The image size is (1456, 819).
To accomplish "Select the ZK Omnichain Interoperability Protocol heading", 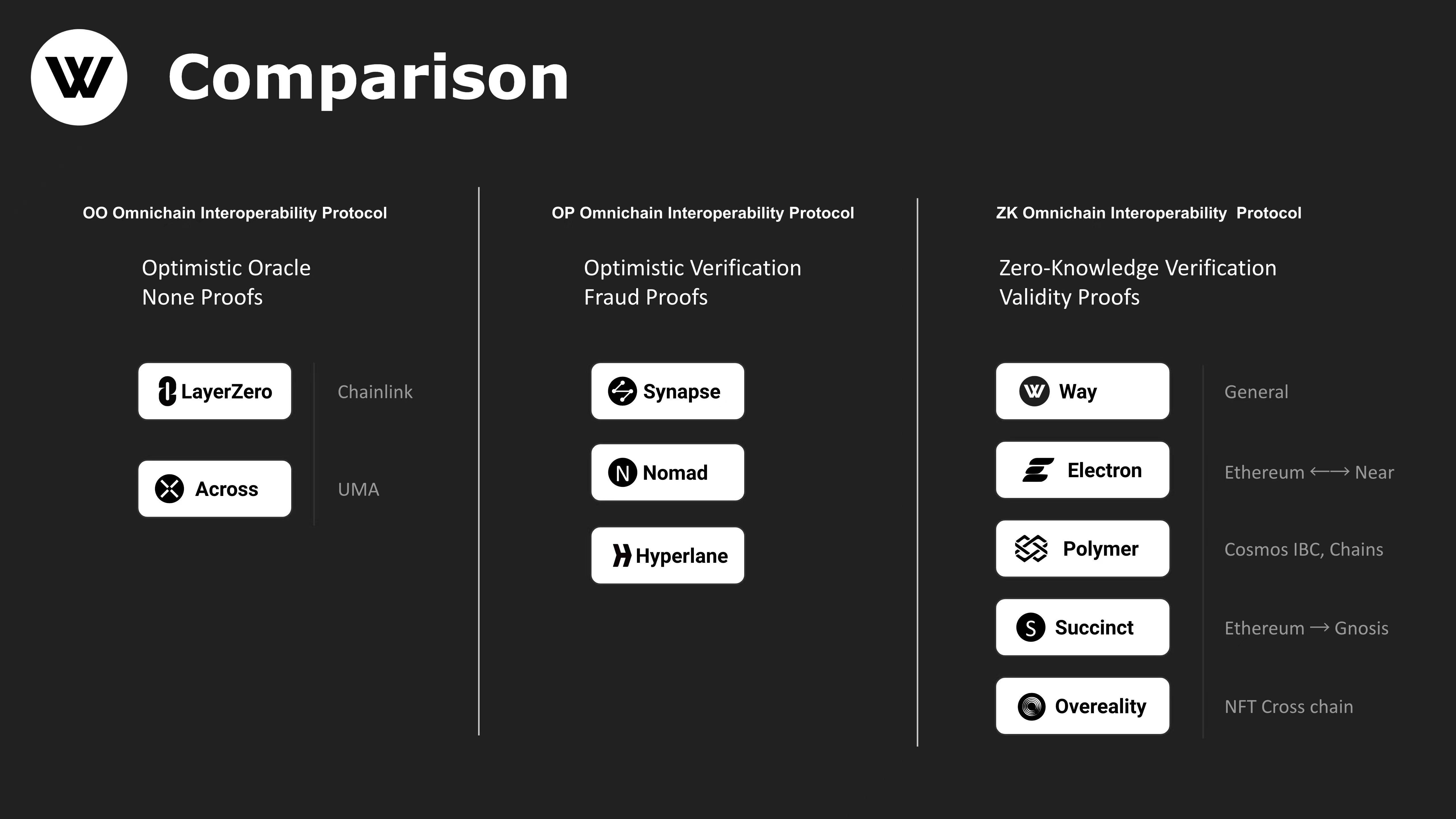I will pyautogui.click(x=1148, y=213).
